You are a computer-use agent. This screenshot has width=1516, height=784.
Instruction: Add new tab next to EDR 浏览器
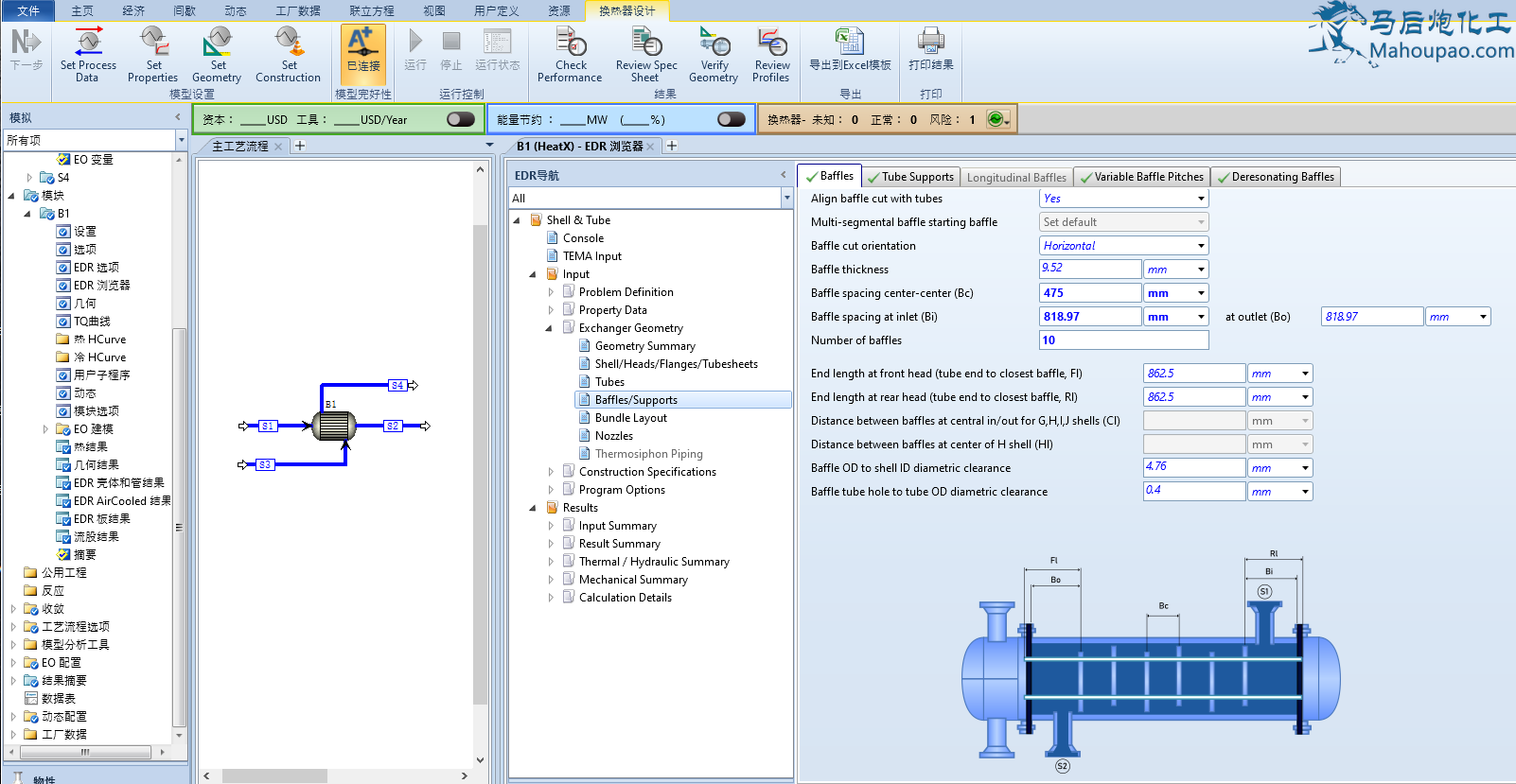[672, 146]
